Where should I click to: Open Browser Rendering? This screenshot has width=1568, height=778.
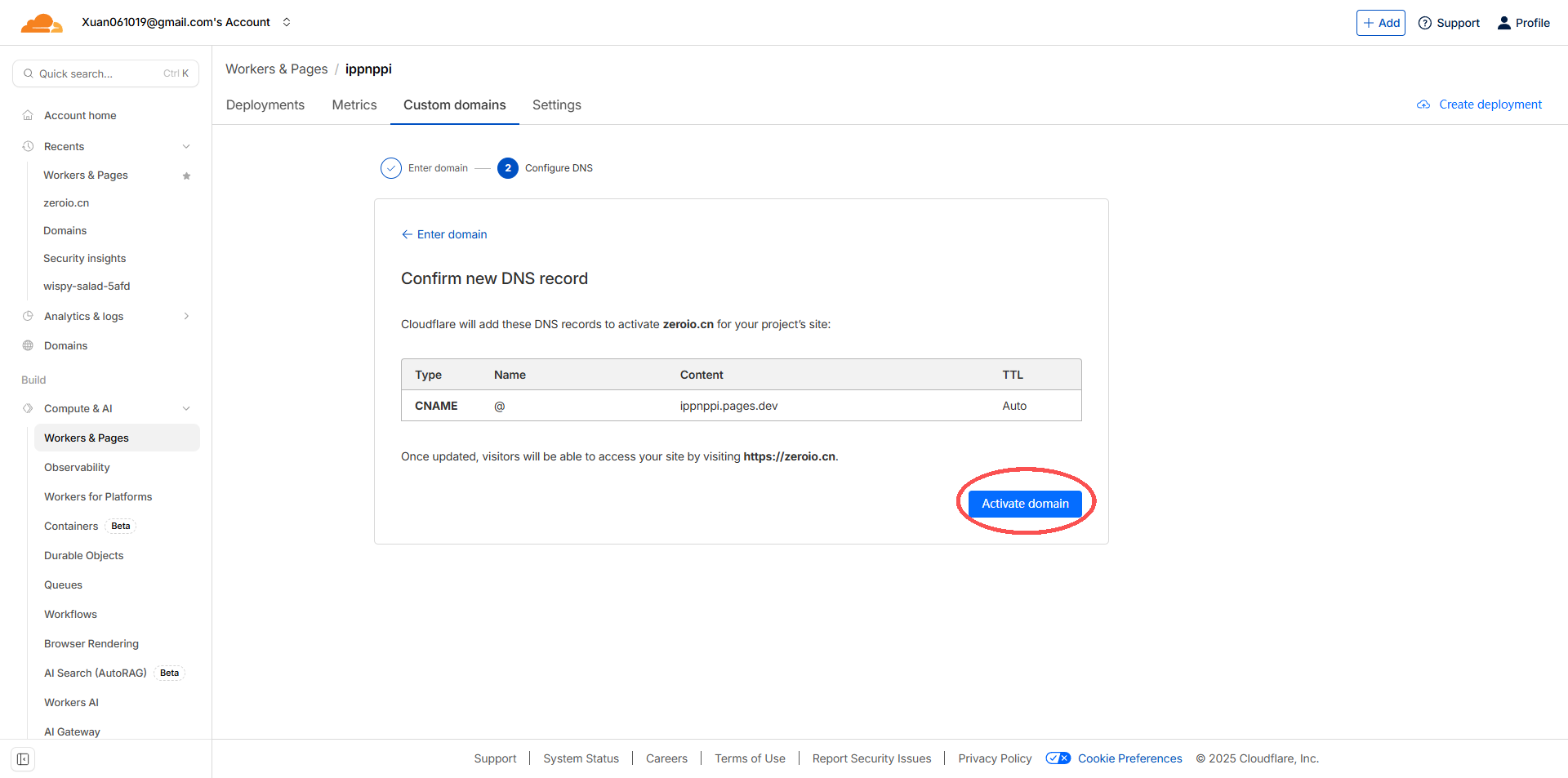(x=91, y=643)
